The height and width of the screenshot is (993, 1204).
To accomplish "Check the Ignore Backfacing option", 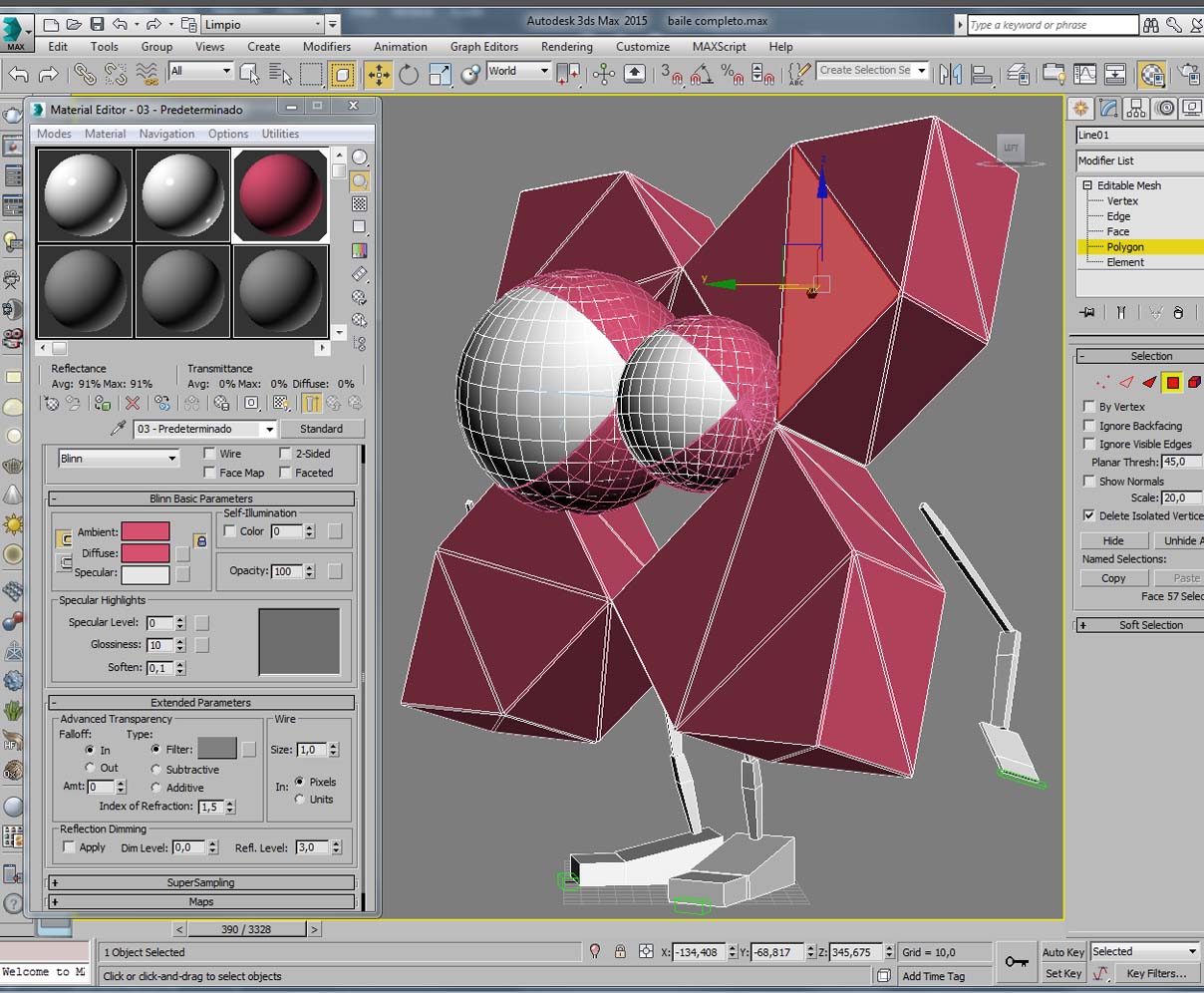I will pyautogui.click(x=1089, y=426).
